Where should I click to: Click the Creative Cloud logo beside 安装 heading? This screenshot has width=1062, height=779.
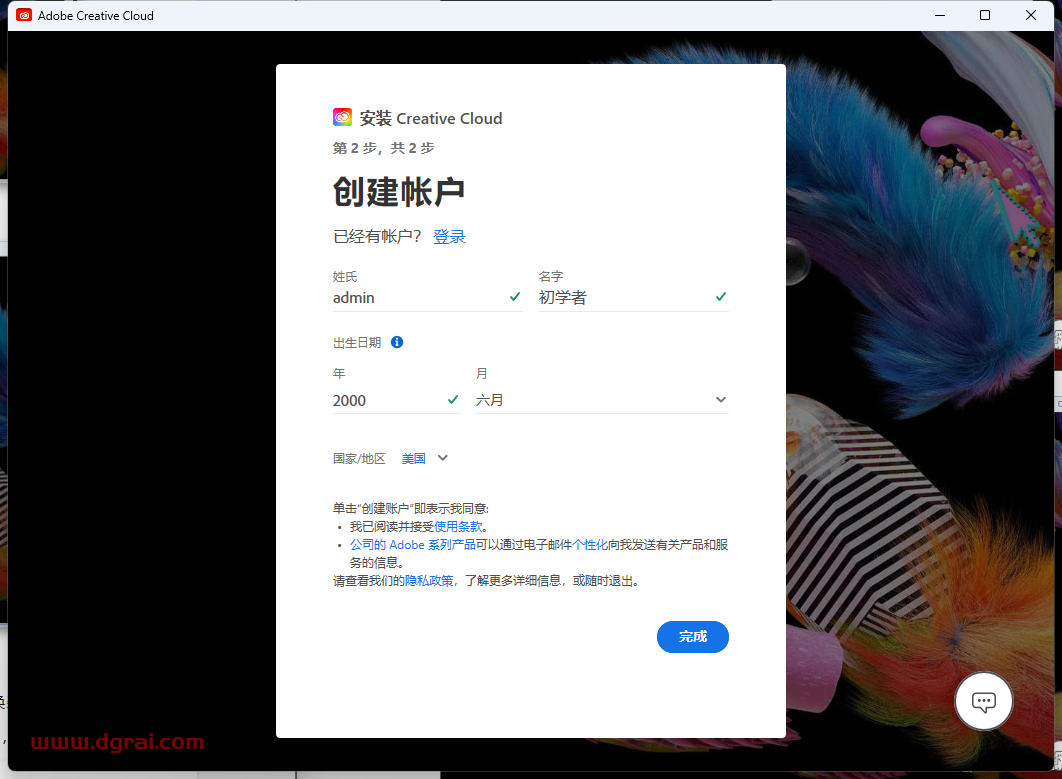point(342,117)
